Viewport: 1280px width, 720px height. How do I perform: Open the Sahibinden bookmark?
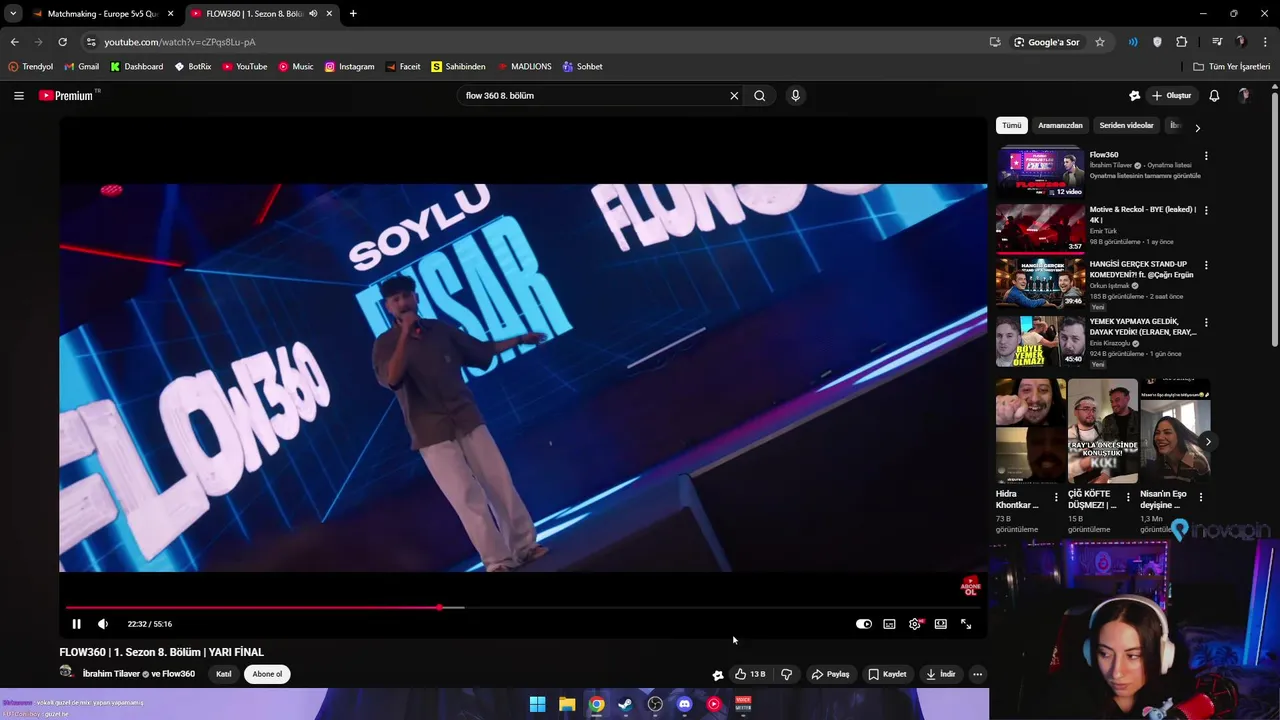(x=458, y=67)
